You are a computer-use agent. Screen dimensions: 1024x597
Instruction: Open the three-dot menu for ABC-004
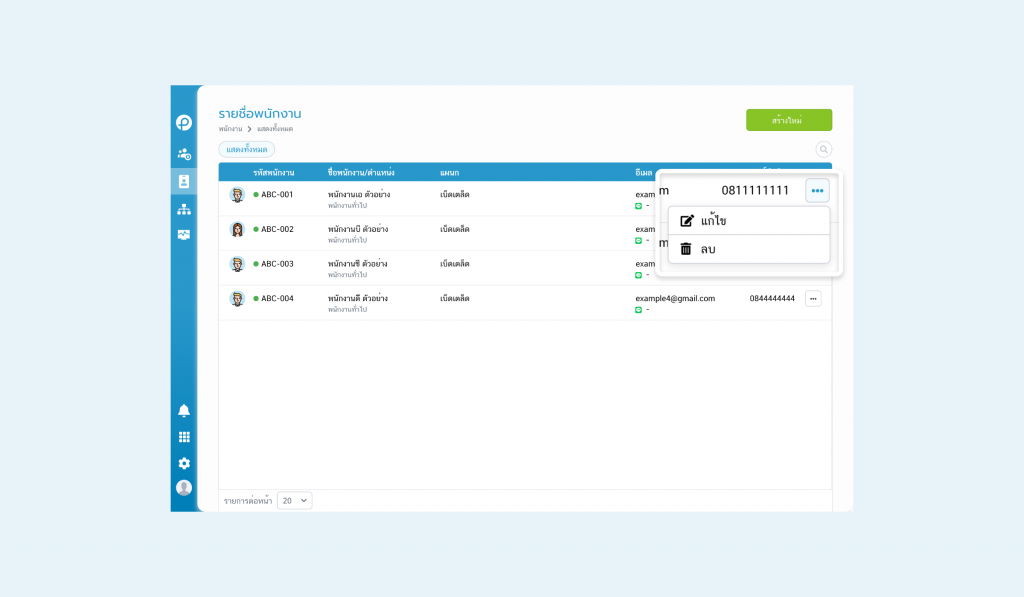pos(813,298)
